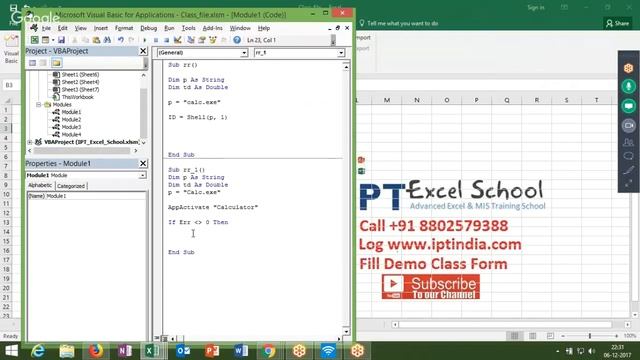Open the procedure dropdown showing rr_1
The width and height of the screenshot is (640, 360).
[341, 53]
